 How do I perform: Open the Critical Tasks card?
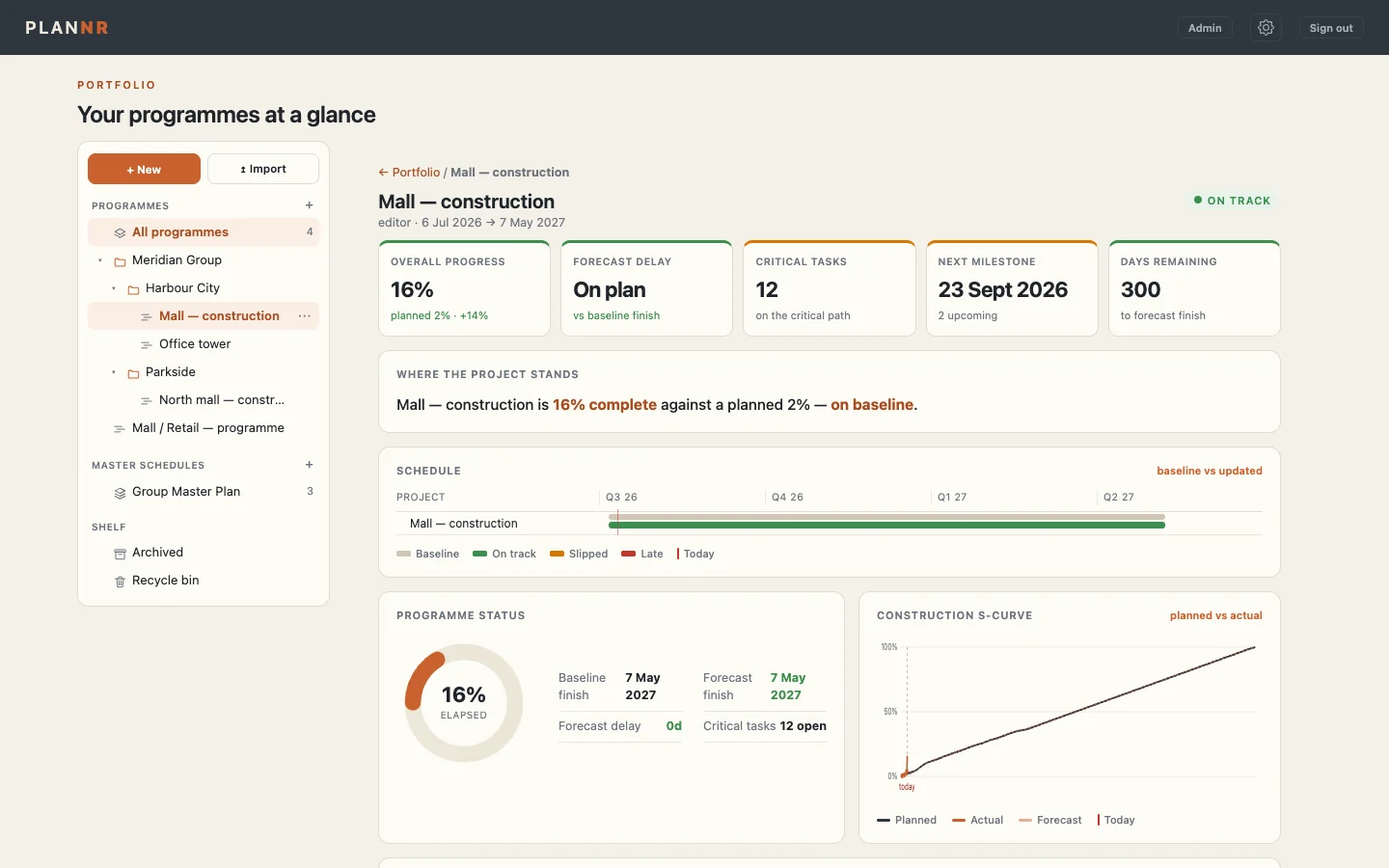830,288
